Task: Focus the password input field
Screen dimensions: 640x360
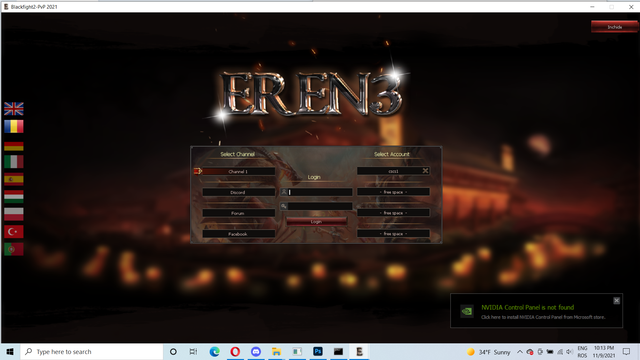Action: pyautogui.click(x=320, y=206)
